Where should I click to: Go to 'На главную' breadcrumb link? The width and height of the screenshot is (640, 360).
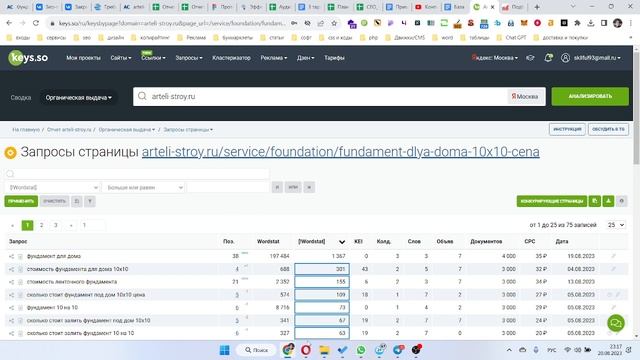point(26,129)
